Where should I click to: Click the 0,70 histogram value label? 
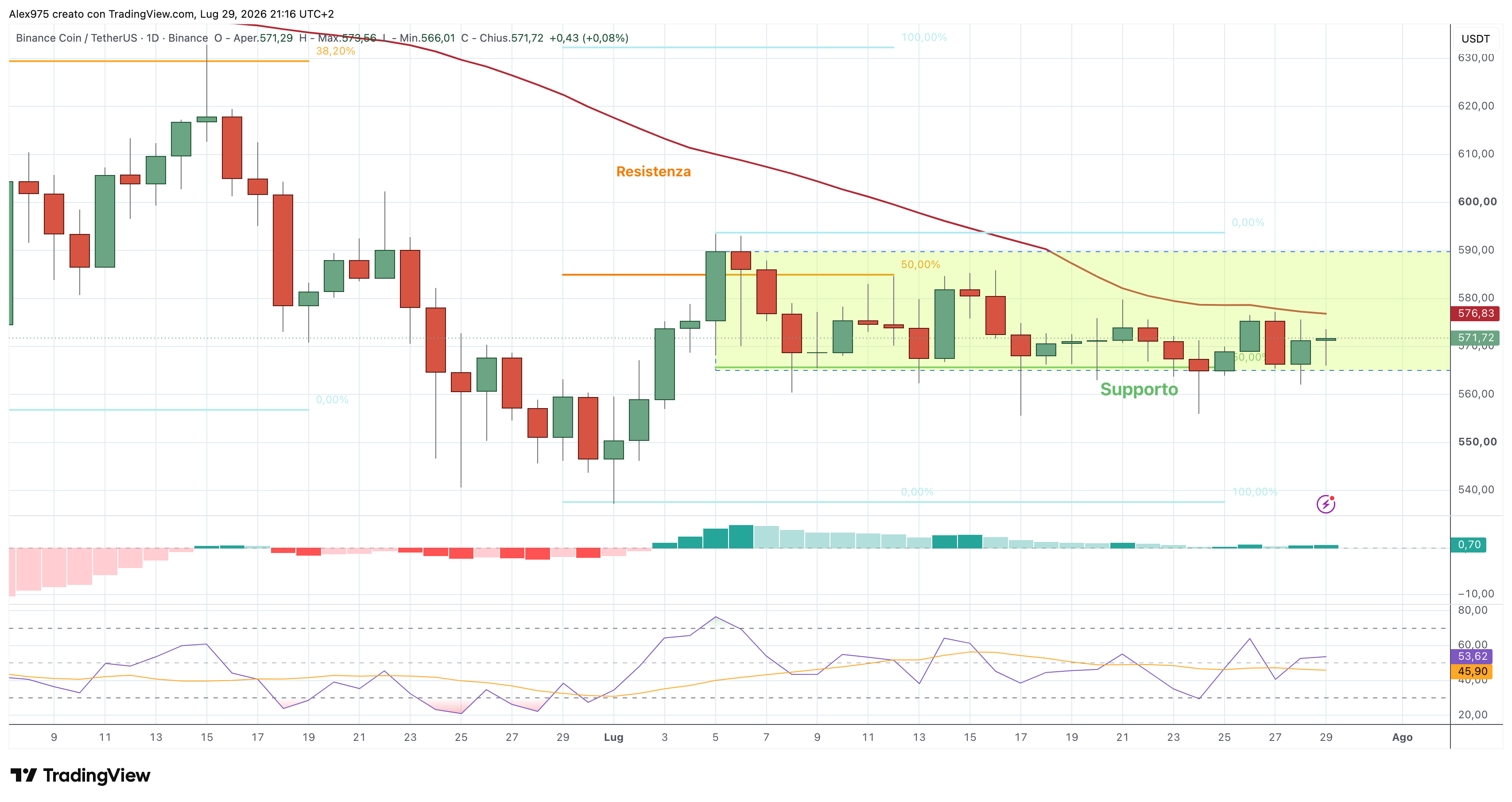click(x=1469, y=544)
